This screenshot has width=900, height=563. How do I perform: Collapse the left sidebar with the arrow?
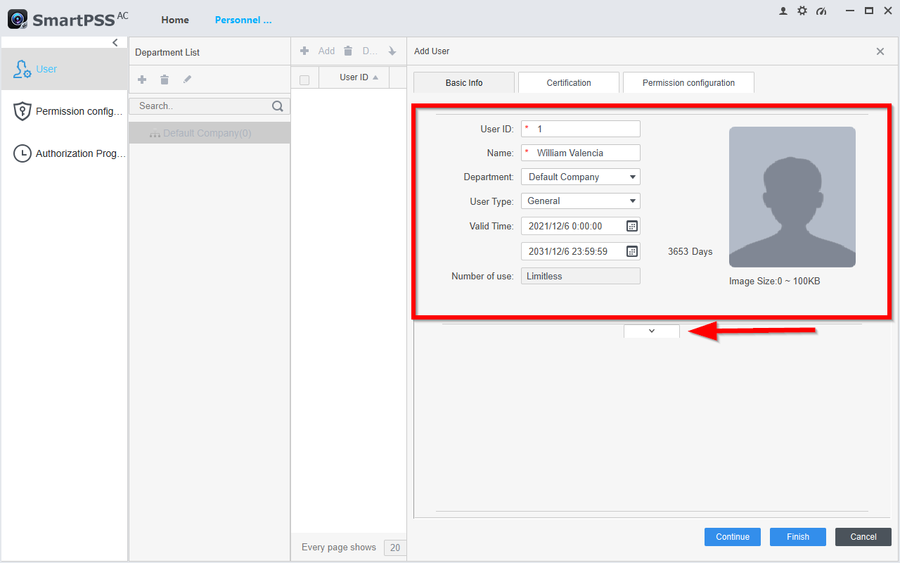[115, 43]
